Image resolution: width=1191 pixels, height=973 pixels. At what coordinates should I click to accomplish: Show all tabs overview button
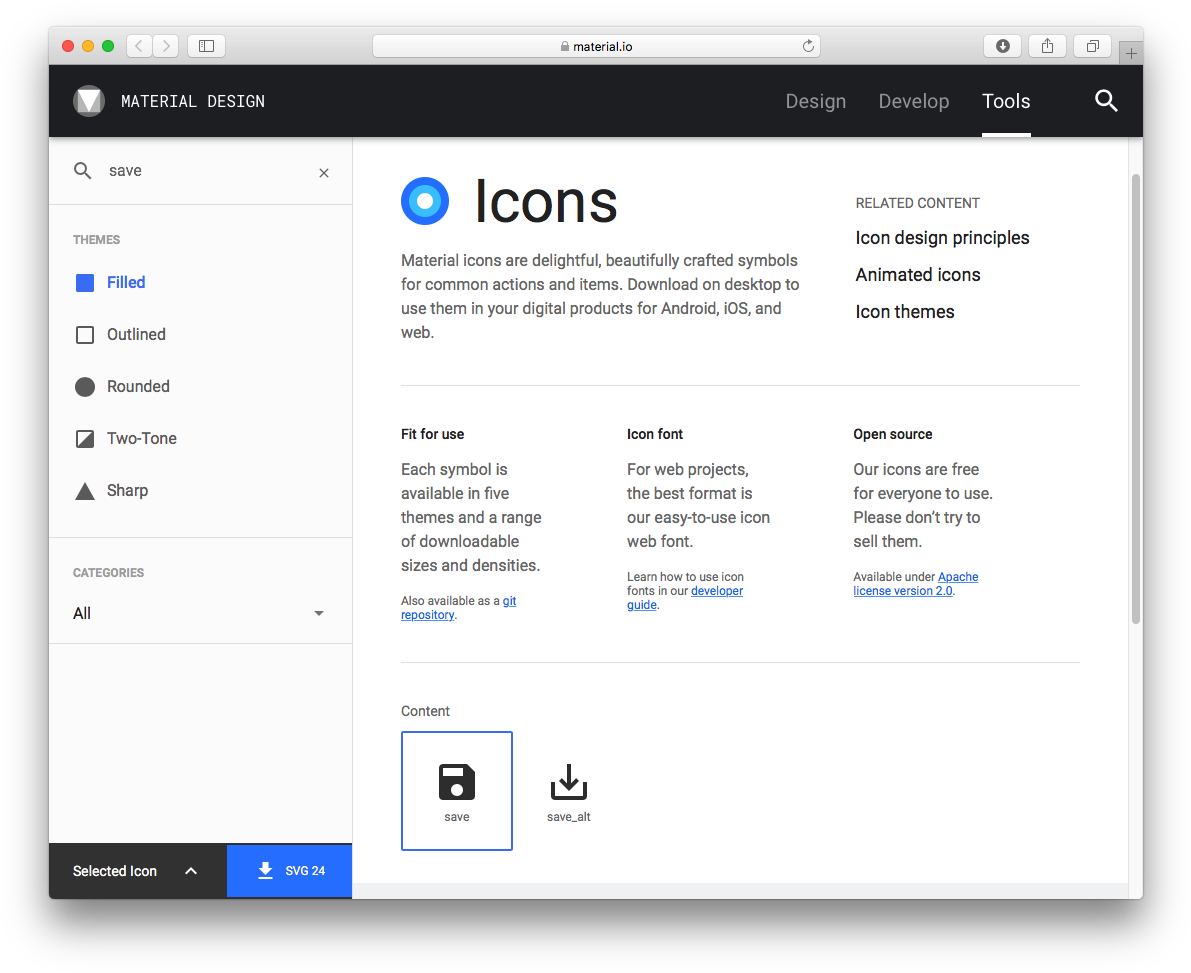(1092, 46)
